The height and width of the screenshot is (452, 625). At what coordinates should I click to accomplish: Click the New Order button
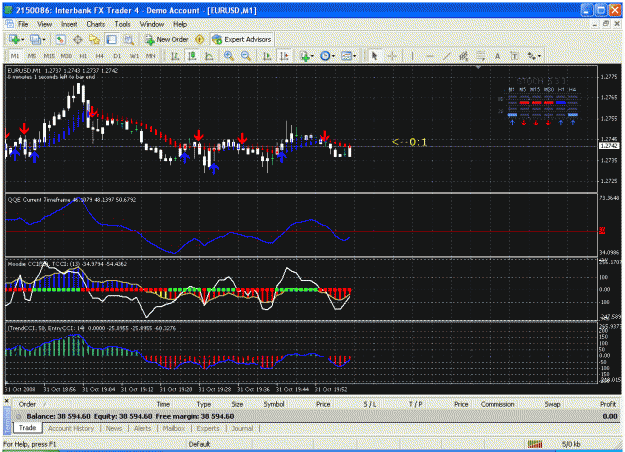coord(166,39)
